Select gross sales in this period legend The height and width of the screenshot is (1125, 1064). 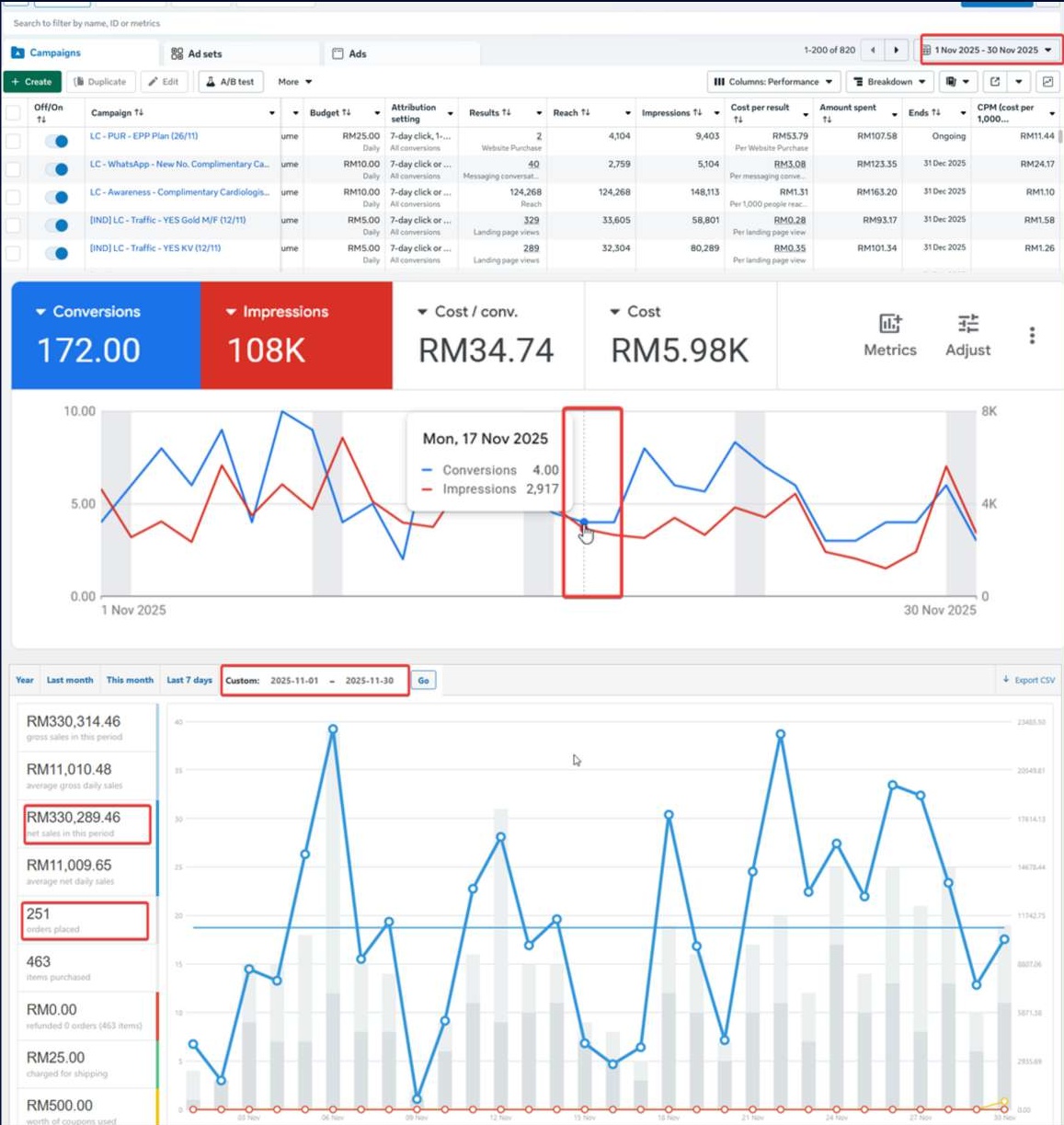pos(86,728)
